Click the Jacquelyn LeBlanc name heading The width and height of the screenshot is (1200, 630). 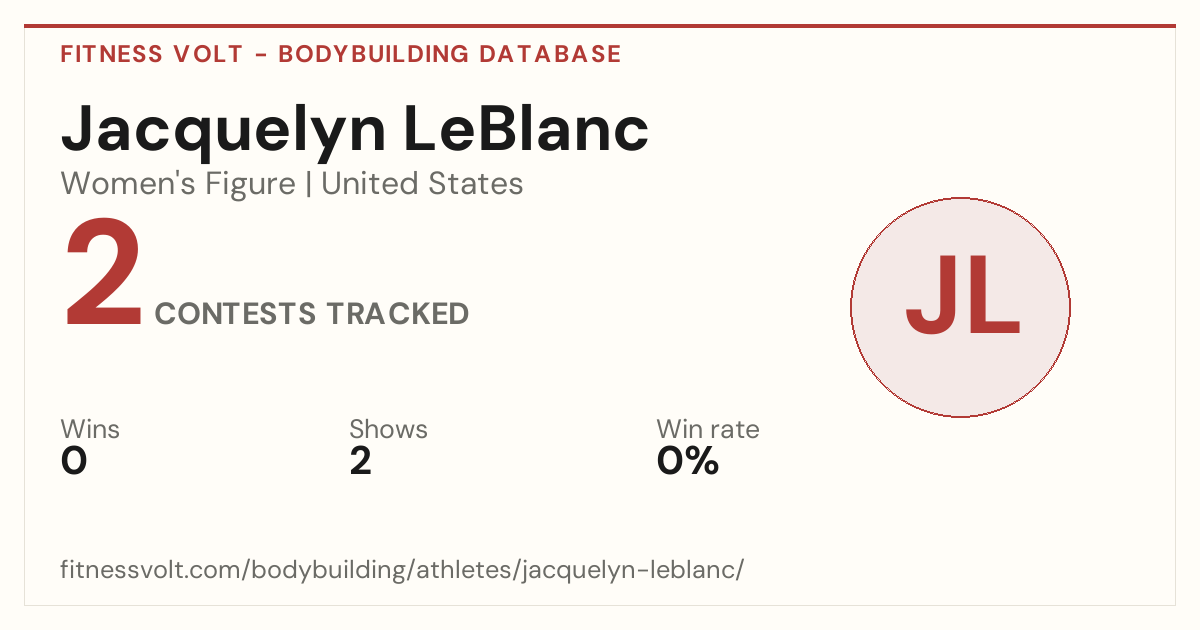pyautogui.click(x=355, y=130)
